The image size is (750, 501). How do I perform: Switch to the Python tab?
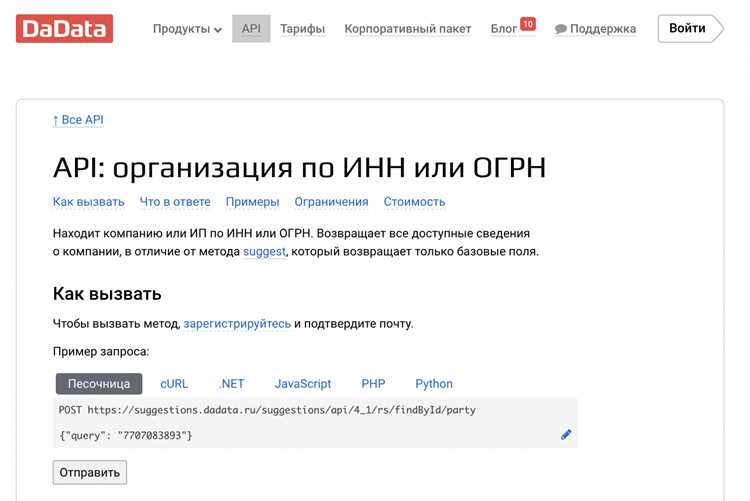[434, 384]
